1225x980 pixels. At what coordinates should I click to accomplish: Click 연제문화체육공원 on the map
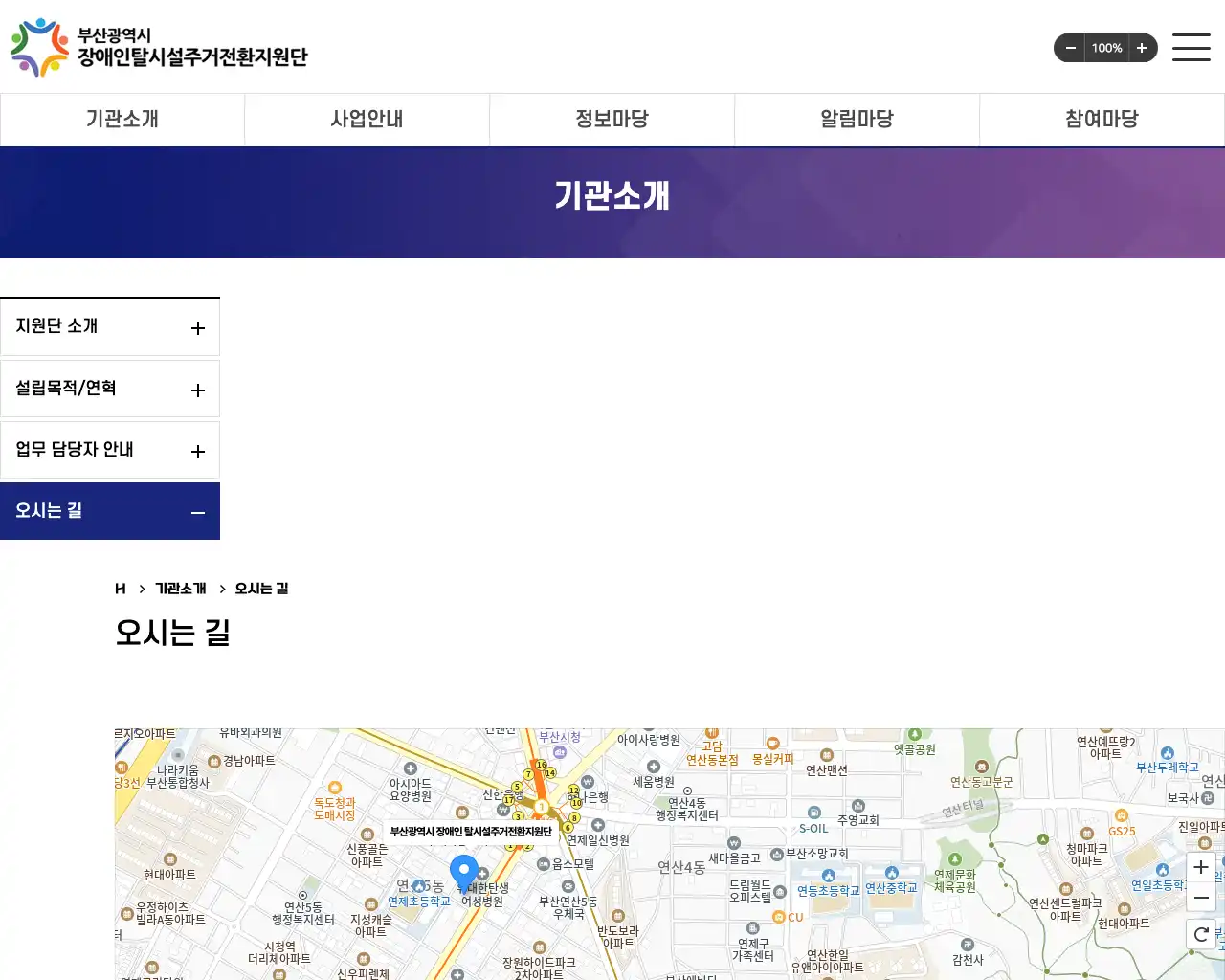[x=955, y=880]
